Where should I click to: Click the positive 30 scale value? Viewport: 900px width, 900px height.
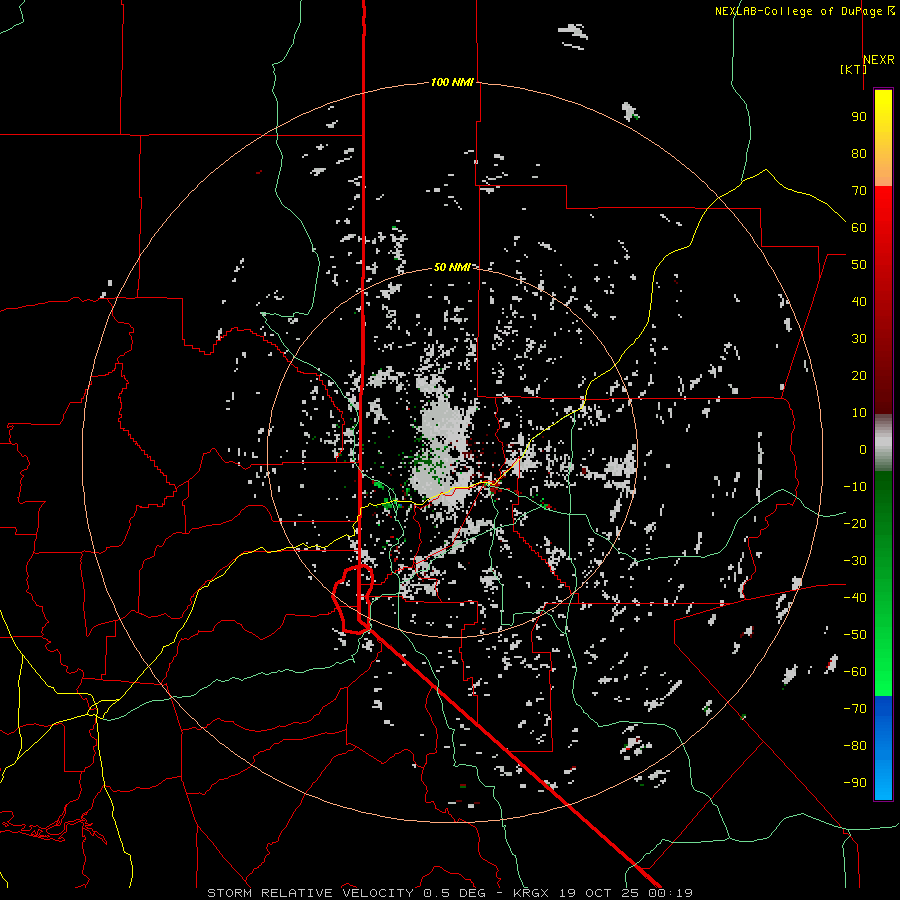point(859,339)
